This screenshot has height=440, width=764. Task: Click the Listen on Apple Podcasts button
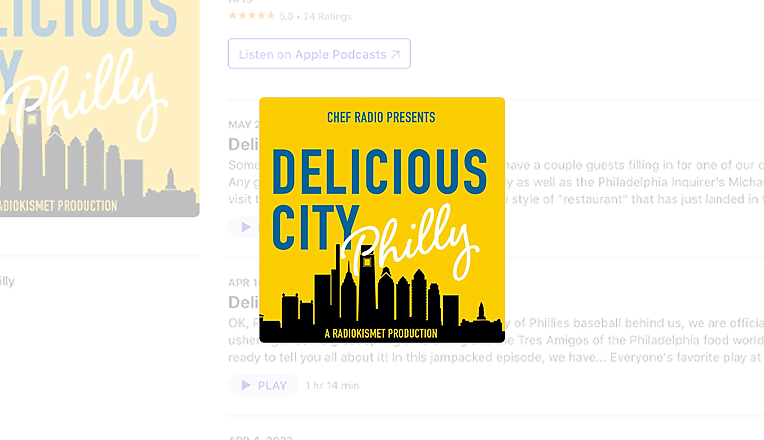(319, 54)
